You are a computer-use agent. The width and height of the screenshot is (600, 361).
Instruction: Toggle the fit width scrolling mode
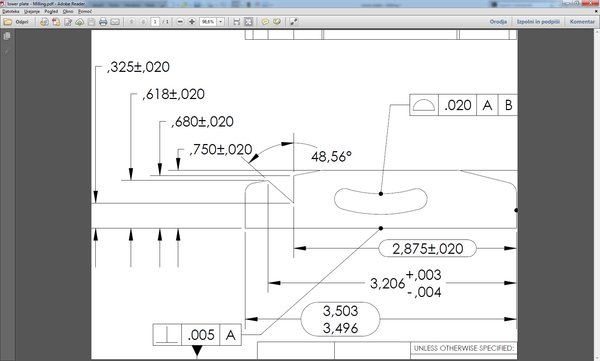point(236,22)
